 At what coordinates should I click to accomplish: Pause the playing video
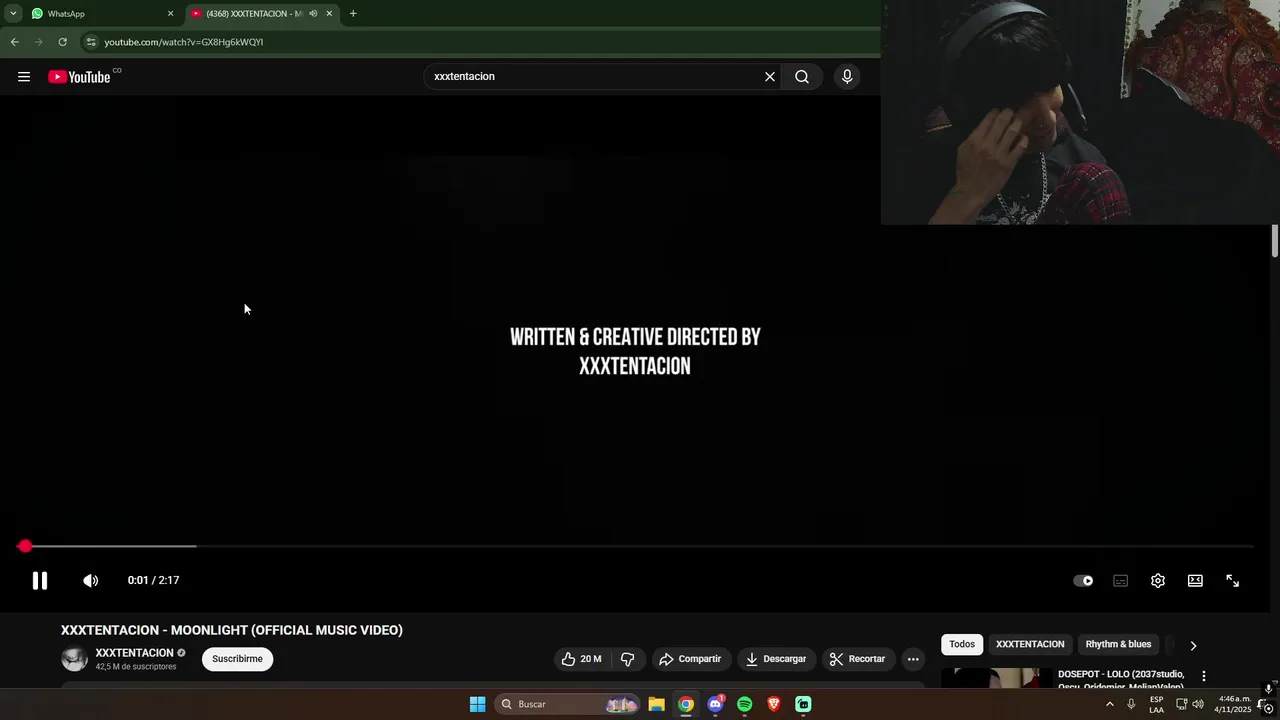click(40, 580)
